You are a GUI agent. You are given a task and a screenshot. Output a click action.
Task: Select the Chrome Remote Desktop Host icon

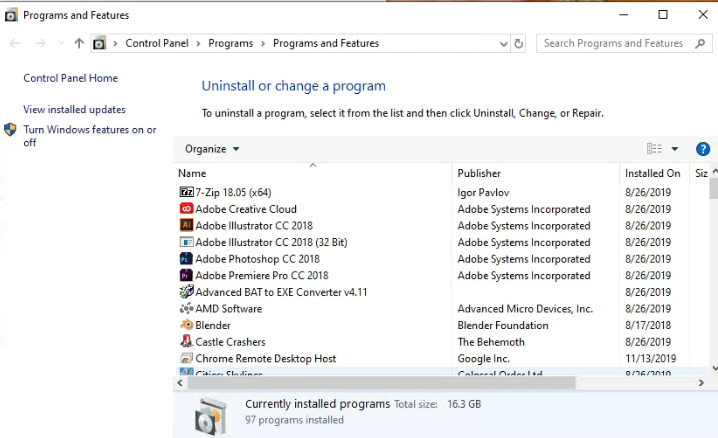click(186, 358)
